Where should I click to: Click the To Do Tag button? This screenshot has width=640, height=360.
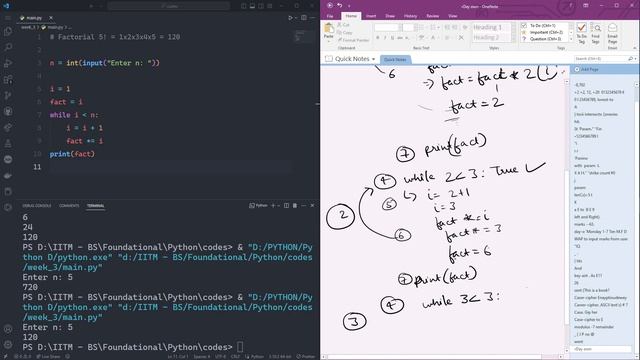582,33
